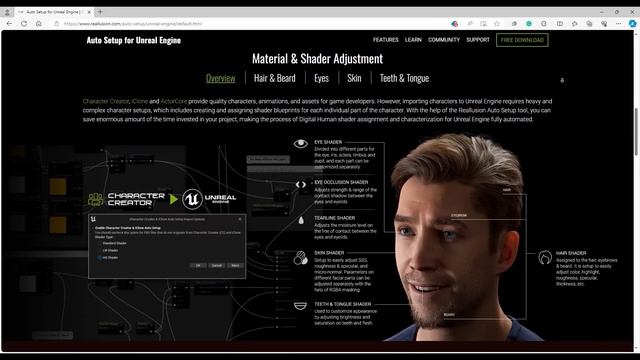Click the TEARLINE SHADER label text
The image size is (640, 360).
(334, 218)
